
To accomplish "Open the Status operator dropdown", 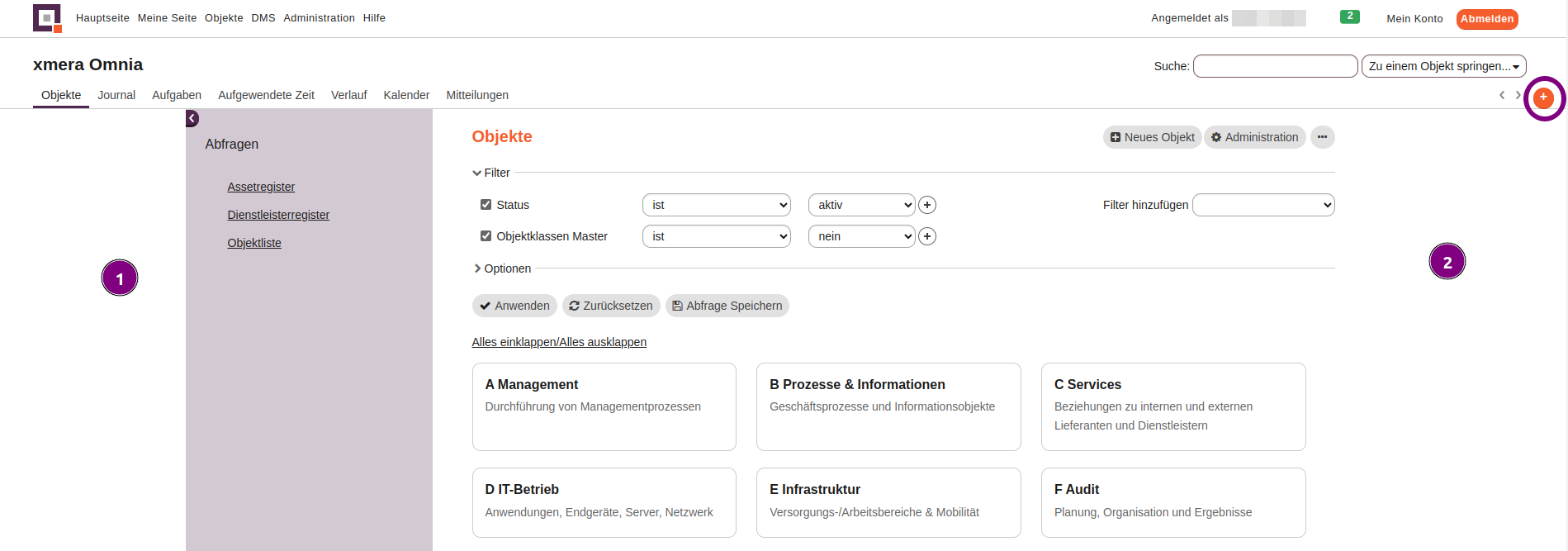I will (x=716, y=205).
